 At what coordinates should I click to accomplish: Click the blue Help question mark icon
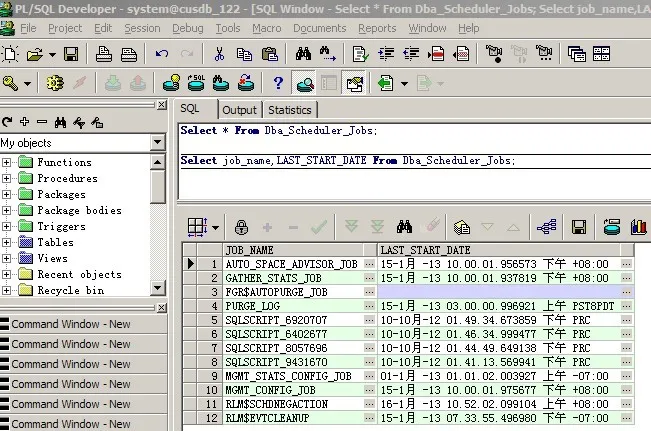tap(278, 83)
